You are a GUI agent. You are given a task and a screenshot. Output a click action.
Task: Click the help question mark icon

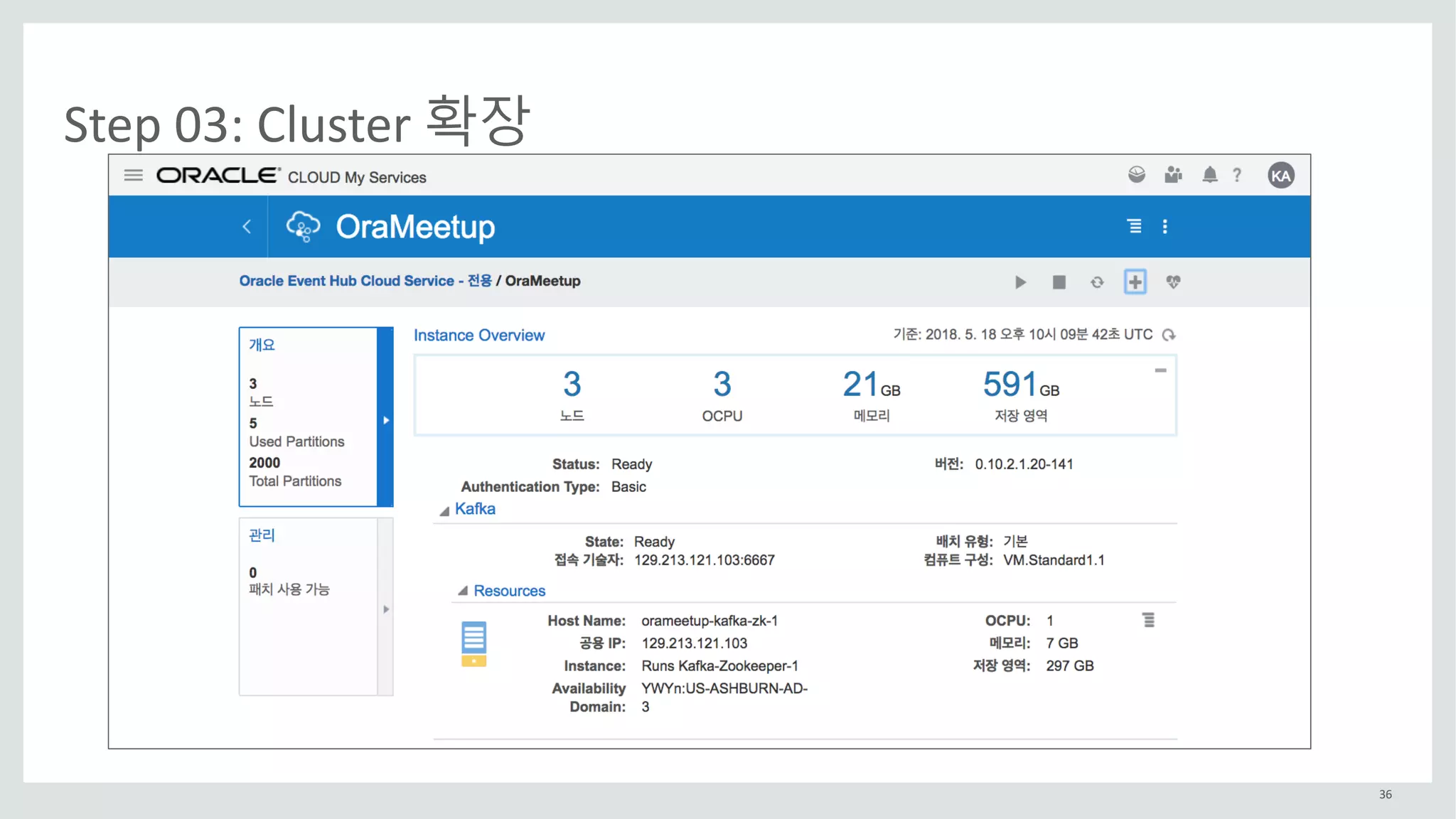tap(1237, 175)
